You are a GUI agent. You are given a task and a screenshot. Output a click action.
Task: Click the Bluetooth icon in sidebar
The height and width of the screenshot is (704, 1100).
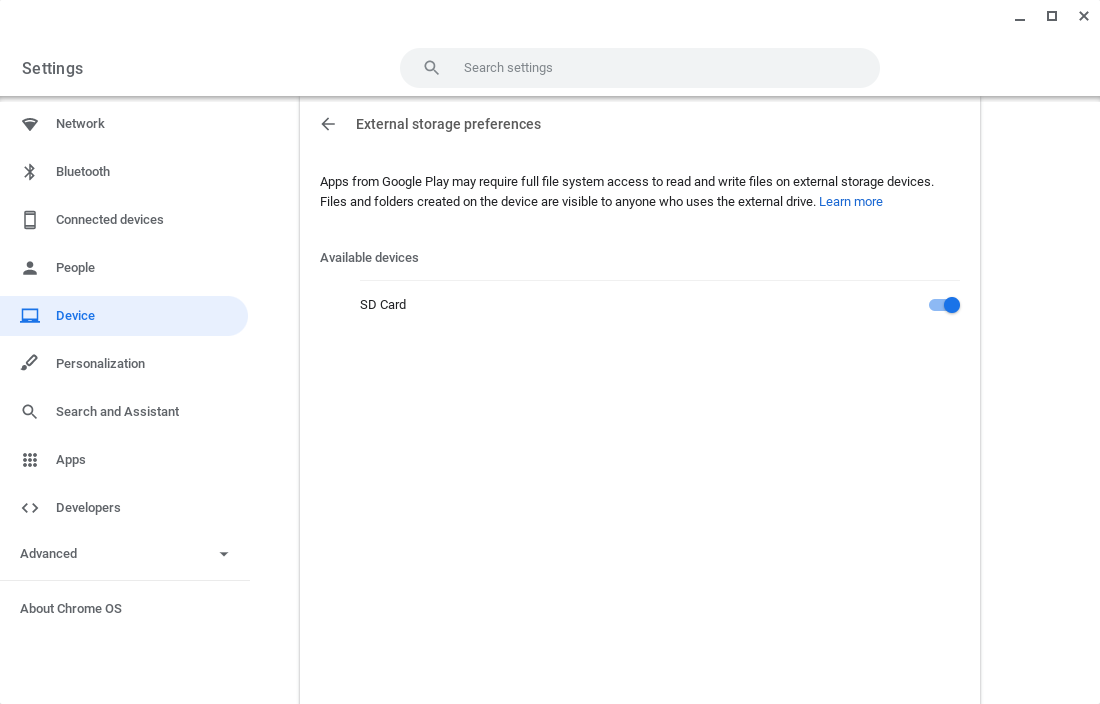tap(30, 171)
